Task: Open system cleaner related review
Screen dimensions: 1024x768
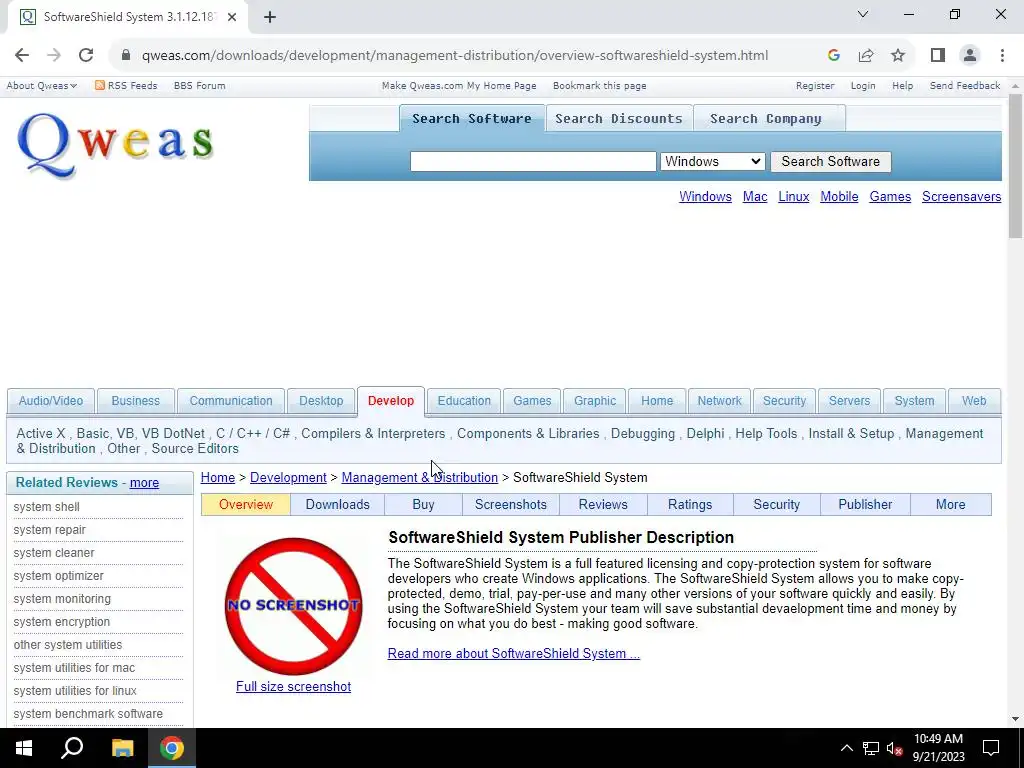Action: pyautogui.click(x=54, y=553)
